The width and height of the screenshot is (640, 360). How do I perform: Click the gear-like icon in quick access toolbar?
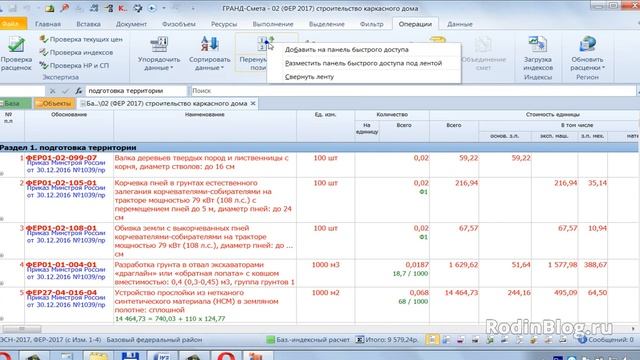click(138, 8)
